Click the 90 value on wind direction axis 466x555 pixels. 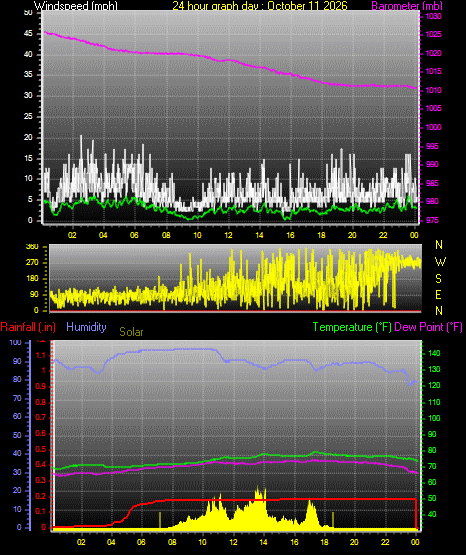(x=34, y=294)
